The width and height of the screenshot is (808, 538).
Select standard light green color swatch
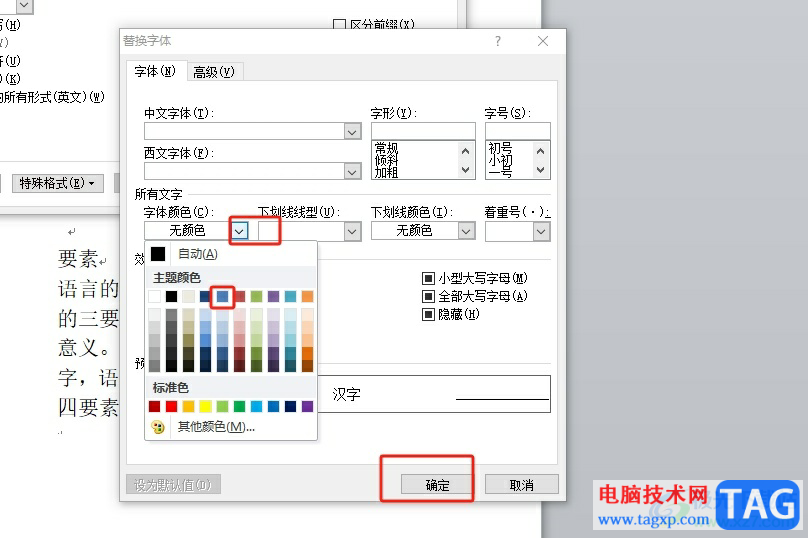pos(223,407)
